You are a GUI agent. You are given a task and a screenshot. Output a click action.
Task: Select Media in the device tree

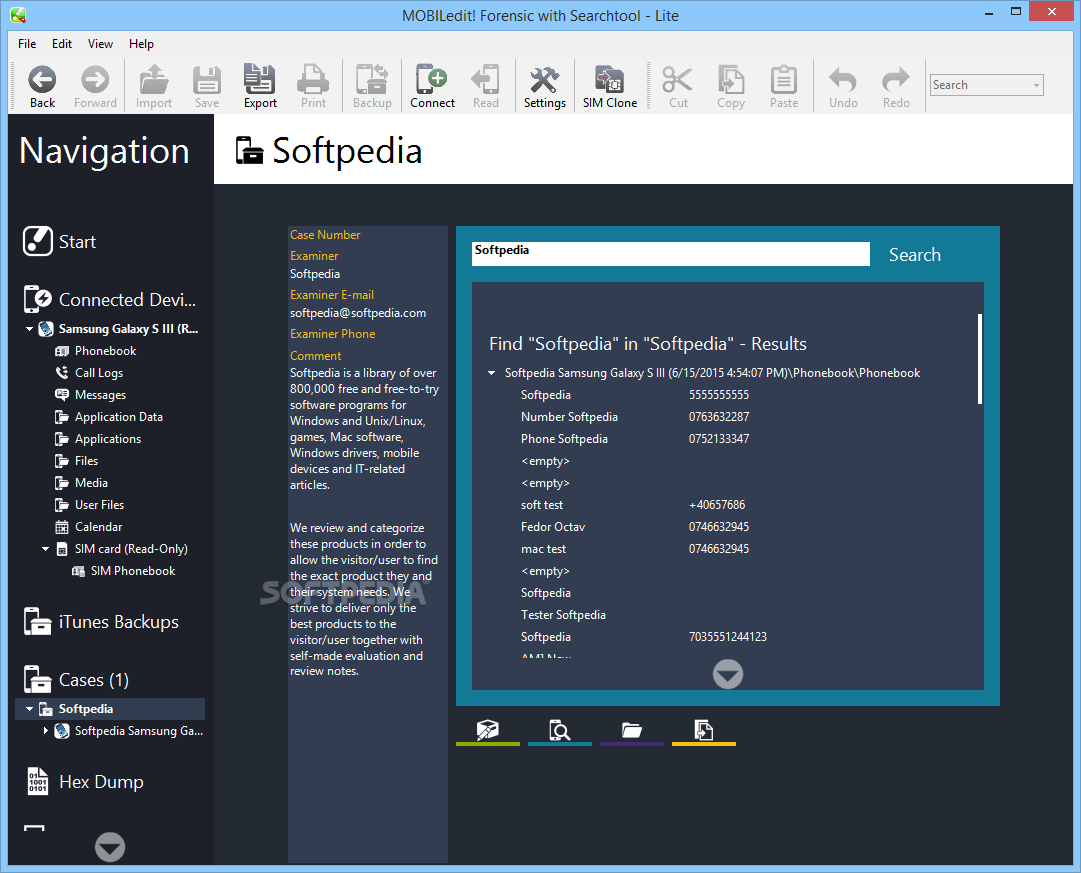pyautogui.click(x=91, y=483)
